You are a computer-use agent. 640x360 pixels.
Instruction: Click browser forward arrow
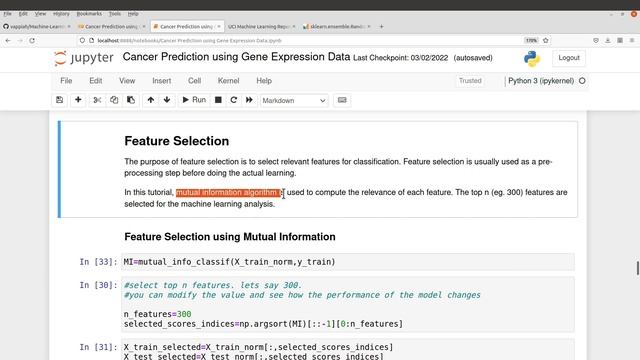point(20,40)
